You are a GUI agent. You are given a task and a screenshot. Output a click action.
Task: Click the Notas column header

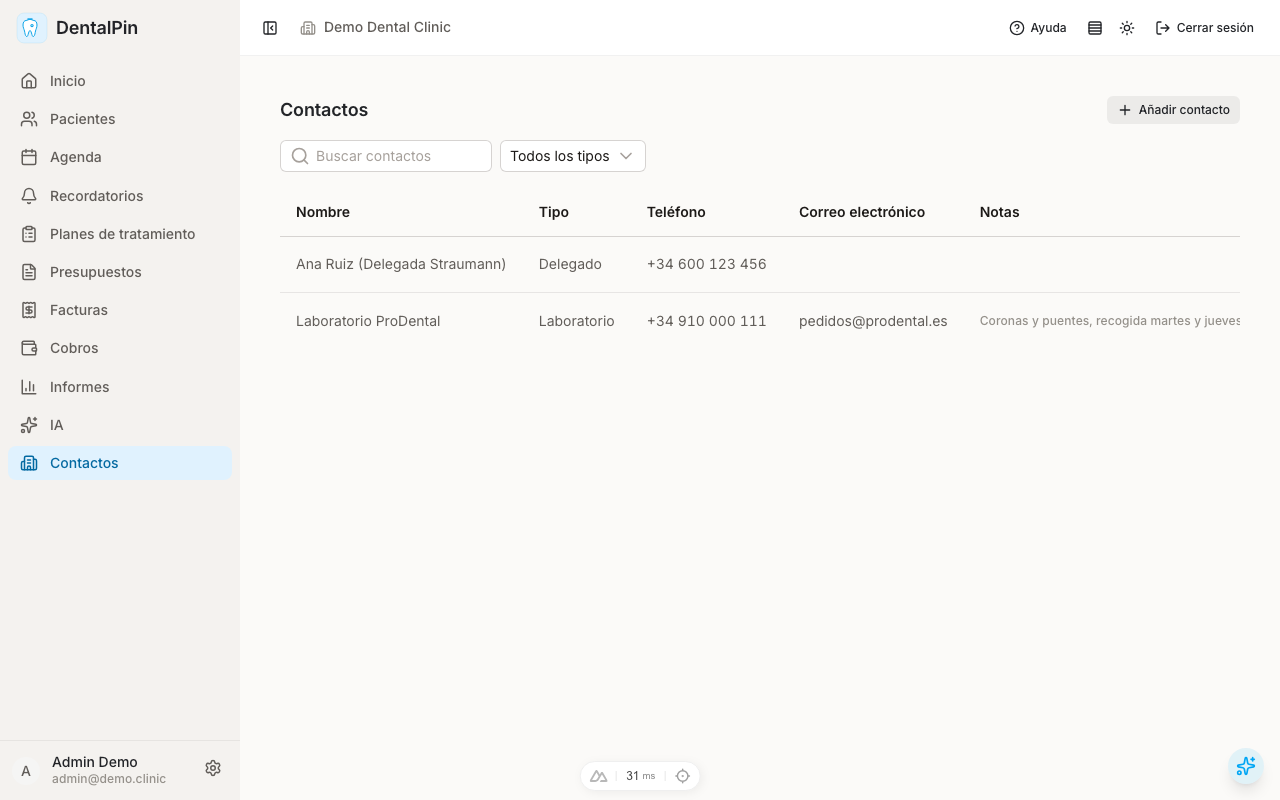click(x=1000, y=212)
